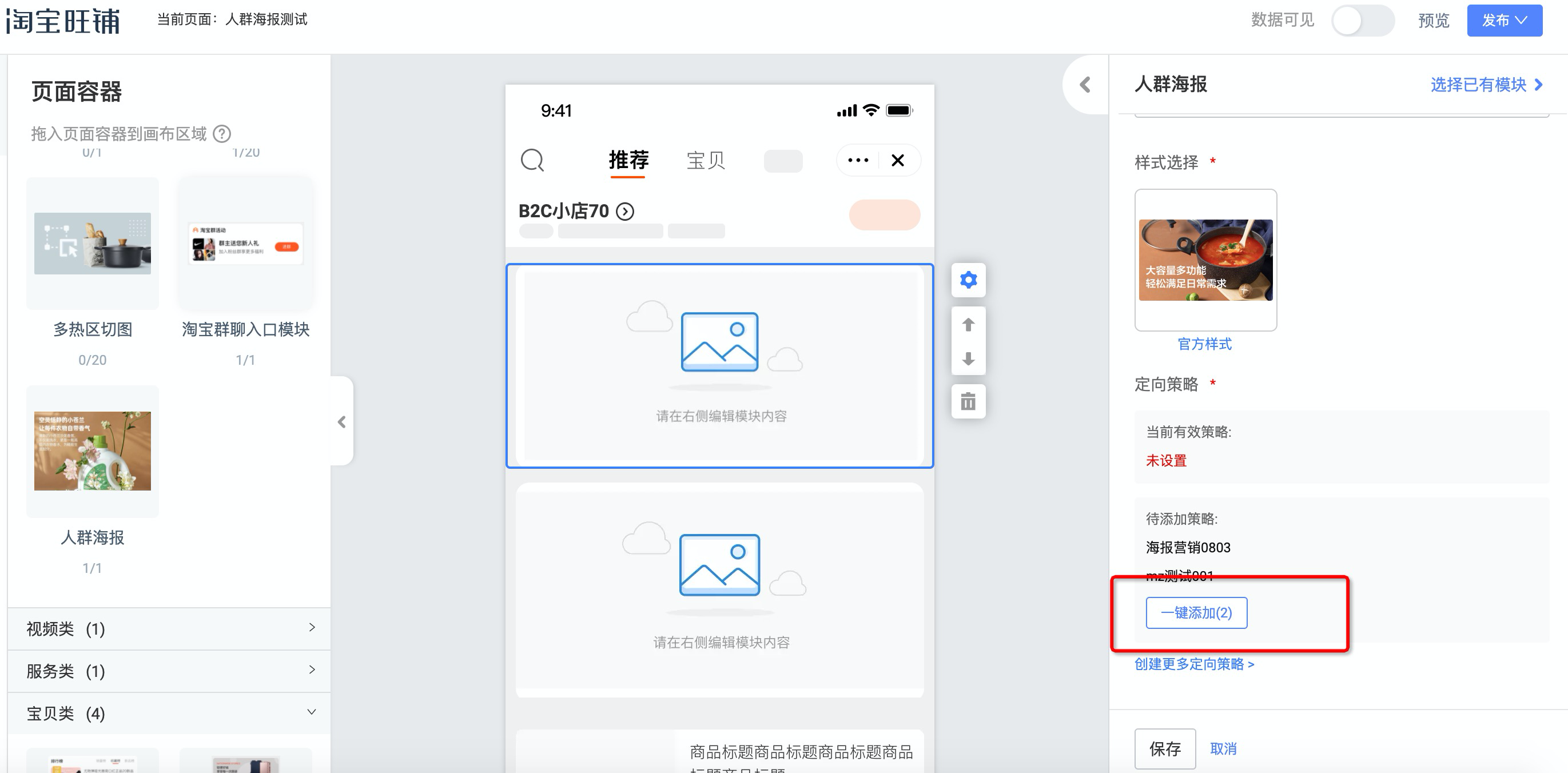Screen dimensions: 1568x773
Task: Open 创建更多定向策略 link
Action: click(x=1193, y=663)
